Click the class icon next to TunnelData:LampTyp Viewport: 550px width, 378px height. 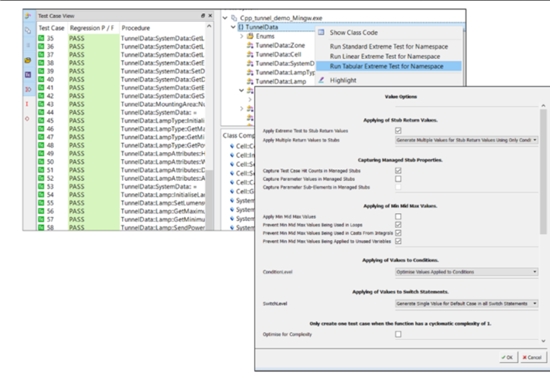point(250,72)
